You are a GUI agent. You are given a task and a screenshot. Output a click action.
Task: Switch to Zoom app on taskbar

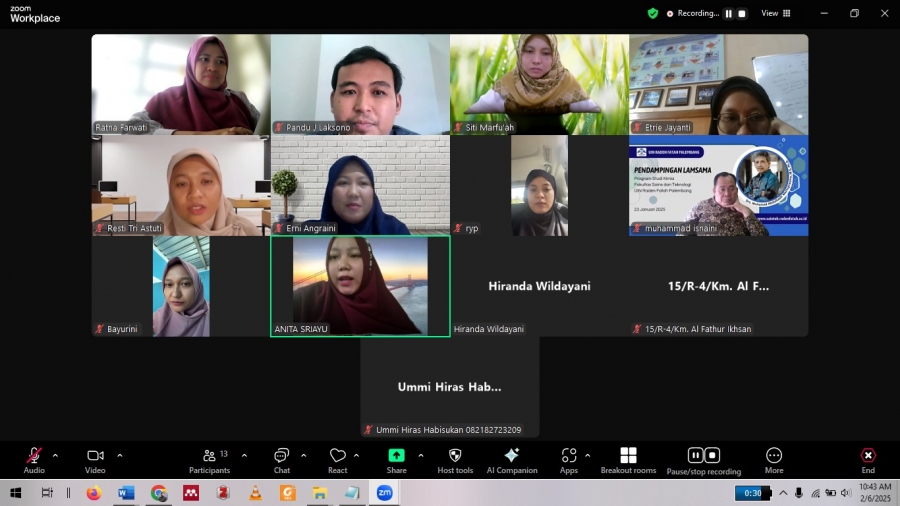pyautogui.click(x=385, y=493)
